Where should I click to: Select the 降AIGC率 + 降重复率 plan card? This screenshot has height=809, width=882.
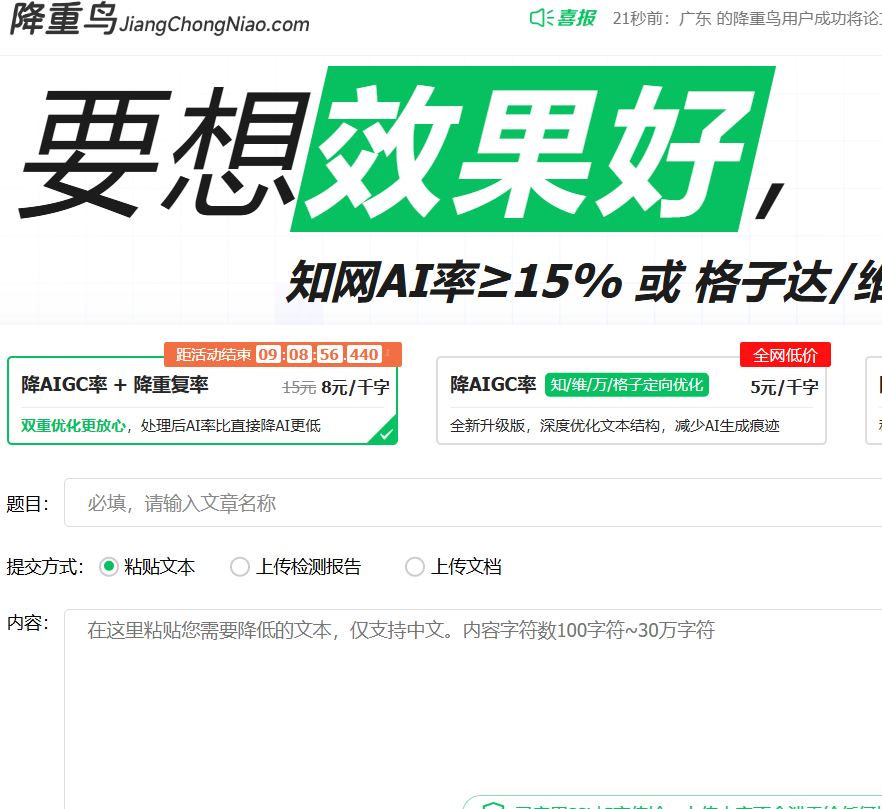tap(202, 400)
